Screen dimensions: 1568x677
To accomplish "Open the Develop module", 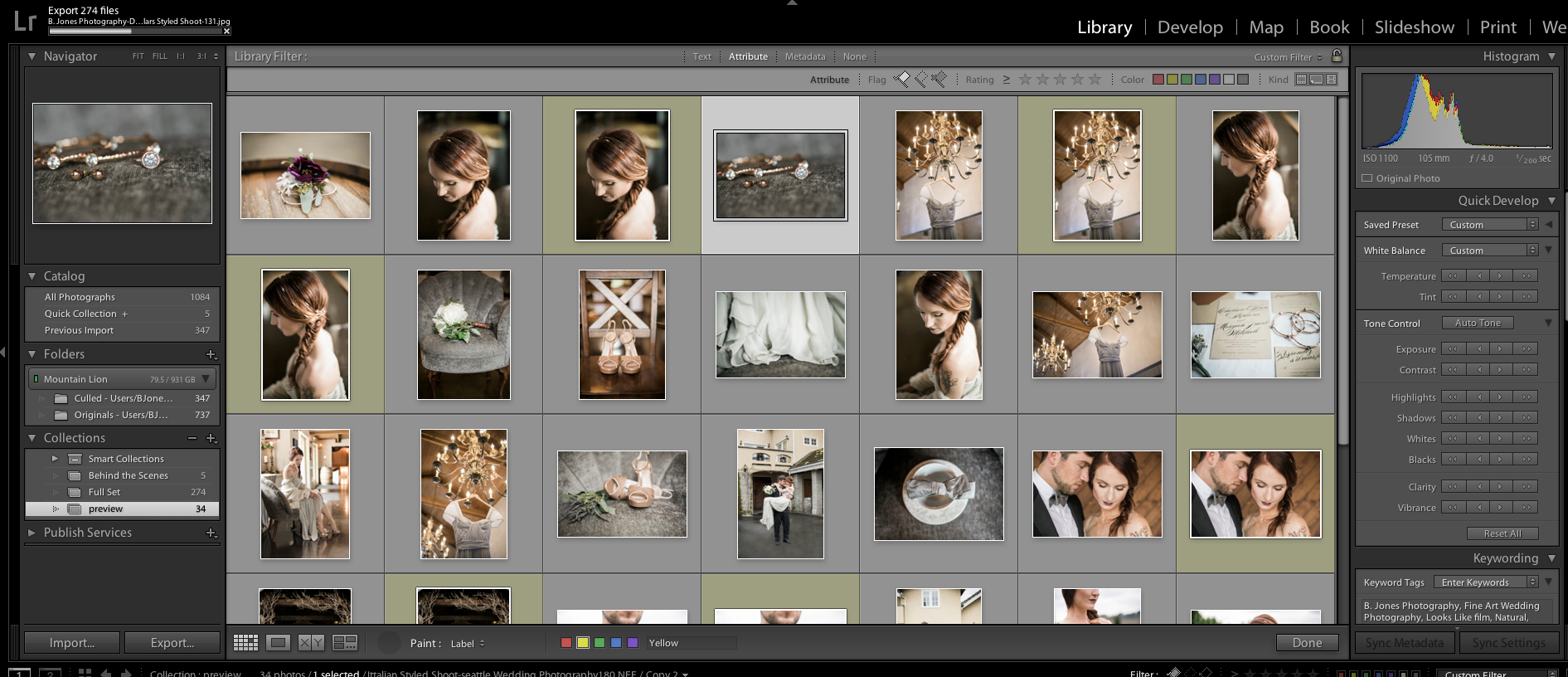I will 1190,27.
